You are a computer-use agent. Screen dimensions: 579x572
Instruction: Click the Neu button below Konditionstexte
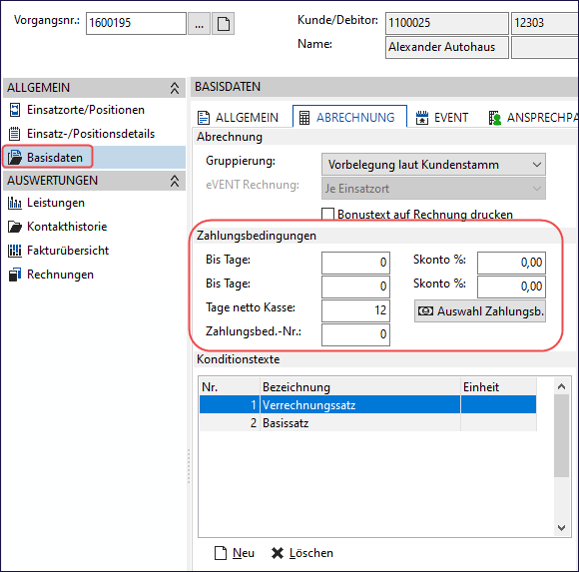click(234, 553)
